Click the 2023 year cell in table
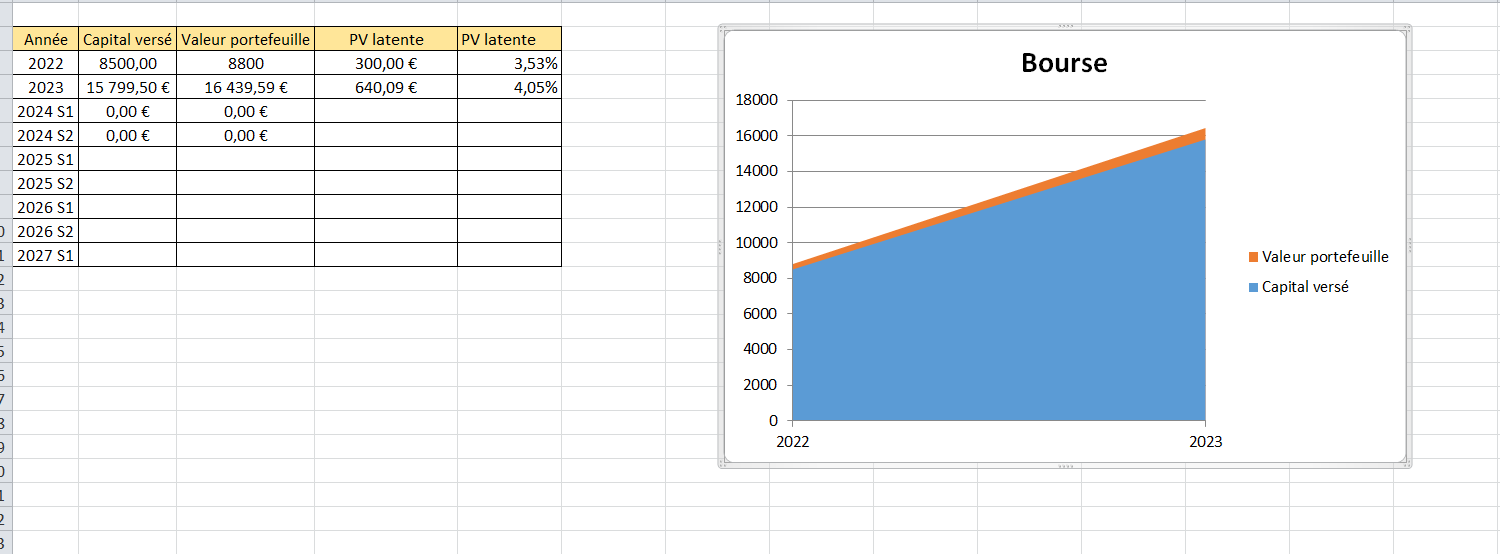This screenshot has height=554, width=1500. 46,87
